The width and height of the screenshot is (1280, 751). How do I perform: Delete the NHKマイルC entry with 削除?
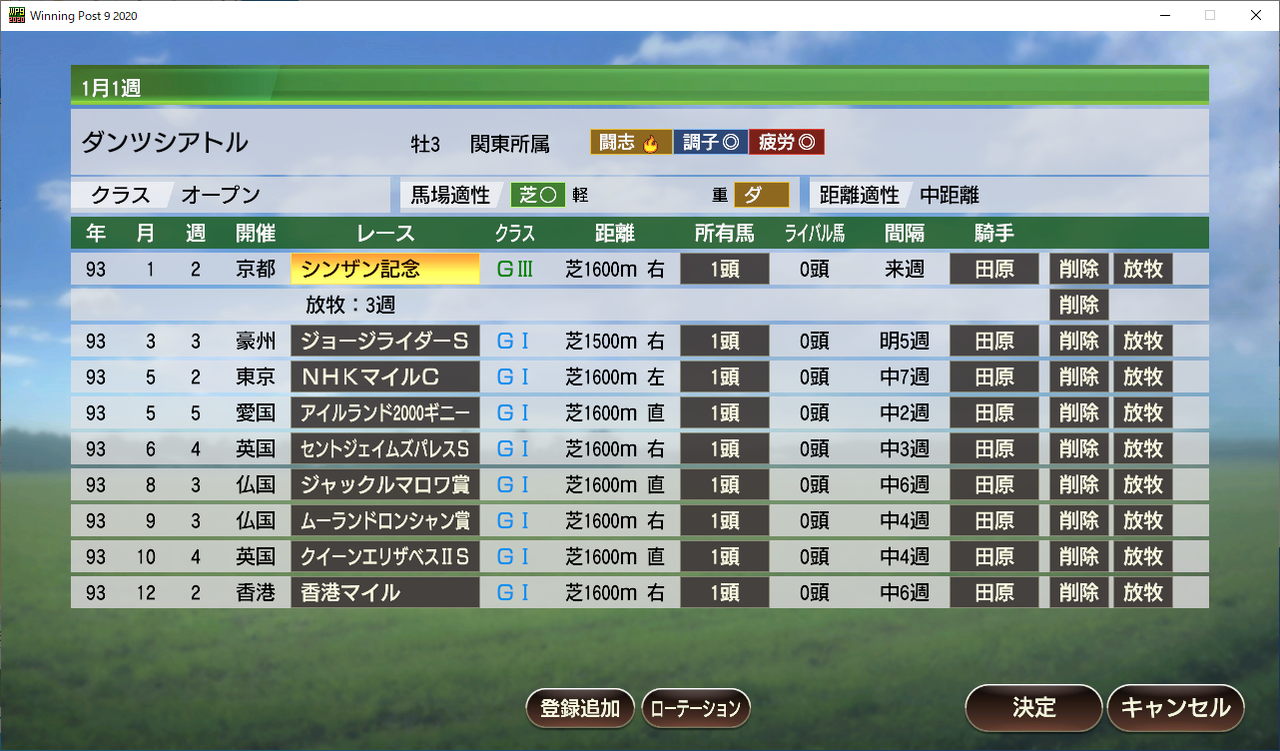coord(1079,377)
